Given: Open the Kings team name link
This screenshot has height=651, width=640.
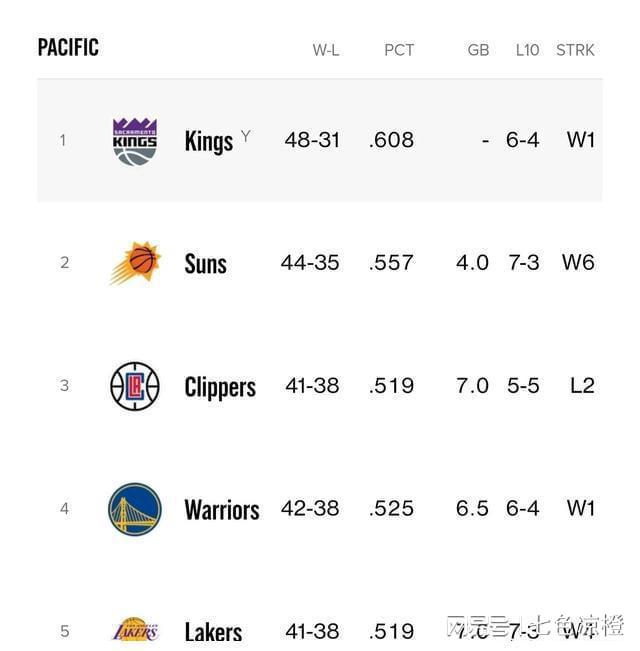Looking at the screenshot, I should click(x=209, y=142).
